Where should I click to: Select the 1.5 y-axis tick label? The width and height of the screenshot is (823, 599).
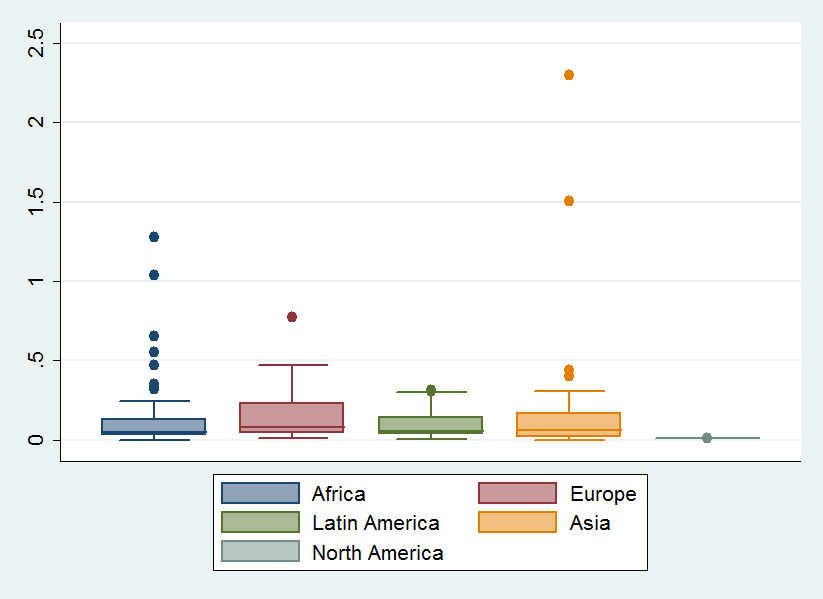pos(37,202)
